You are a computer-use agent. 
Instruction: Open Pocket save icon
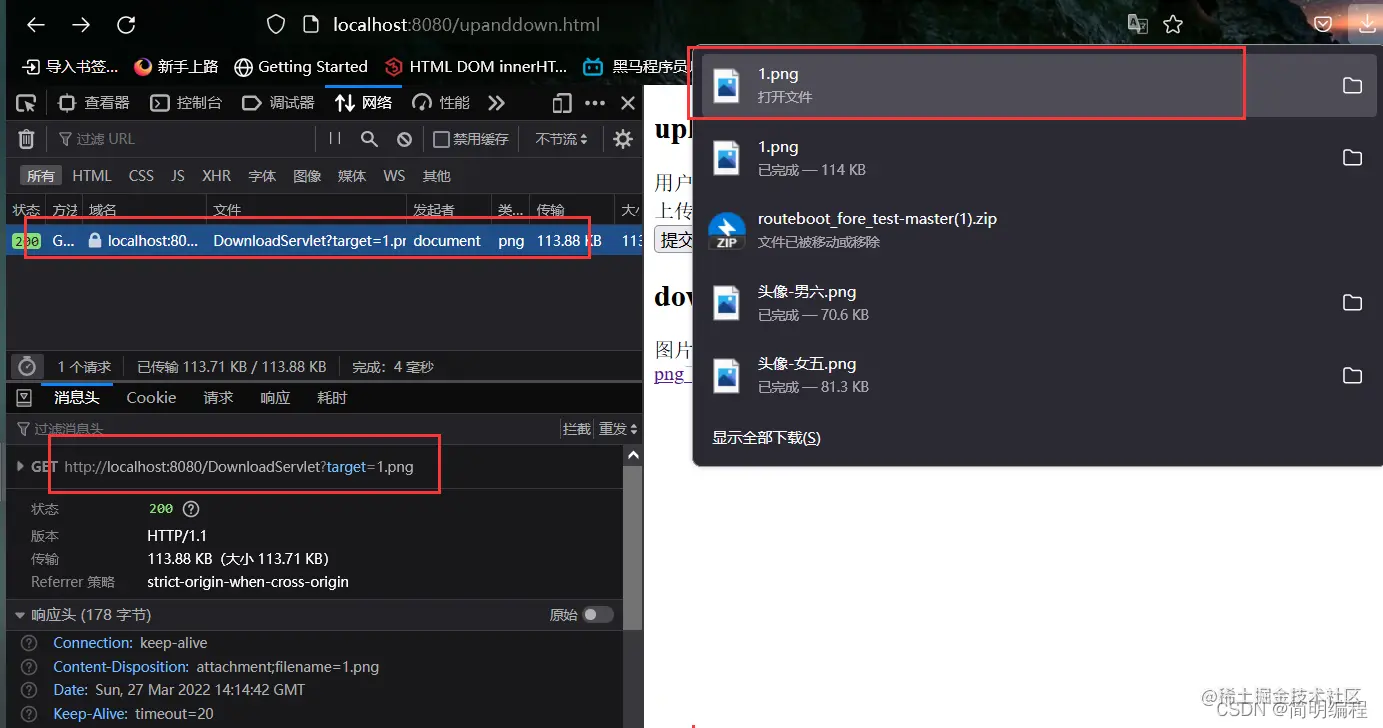click(x=1323, y=25)
